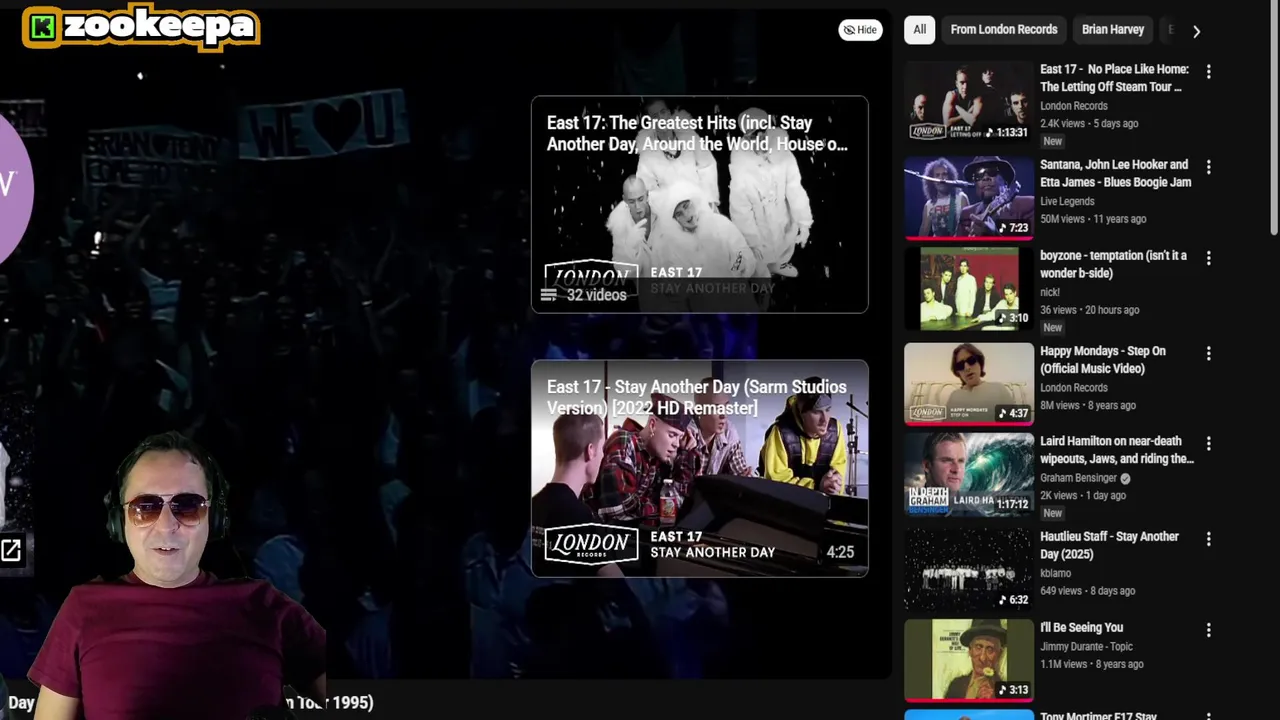
Task: Open title Laird Hamilton on near-death wipeouts
Action: tap(1117, 450)
